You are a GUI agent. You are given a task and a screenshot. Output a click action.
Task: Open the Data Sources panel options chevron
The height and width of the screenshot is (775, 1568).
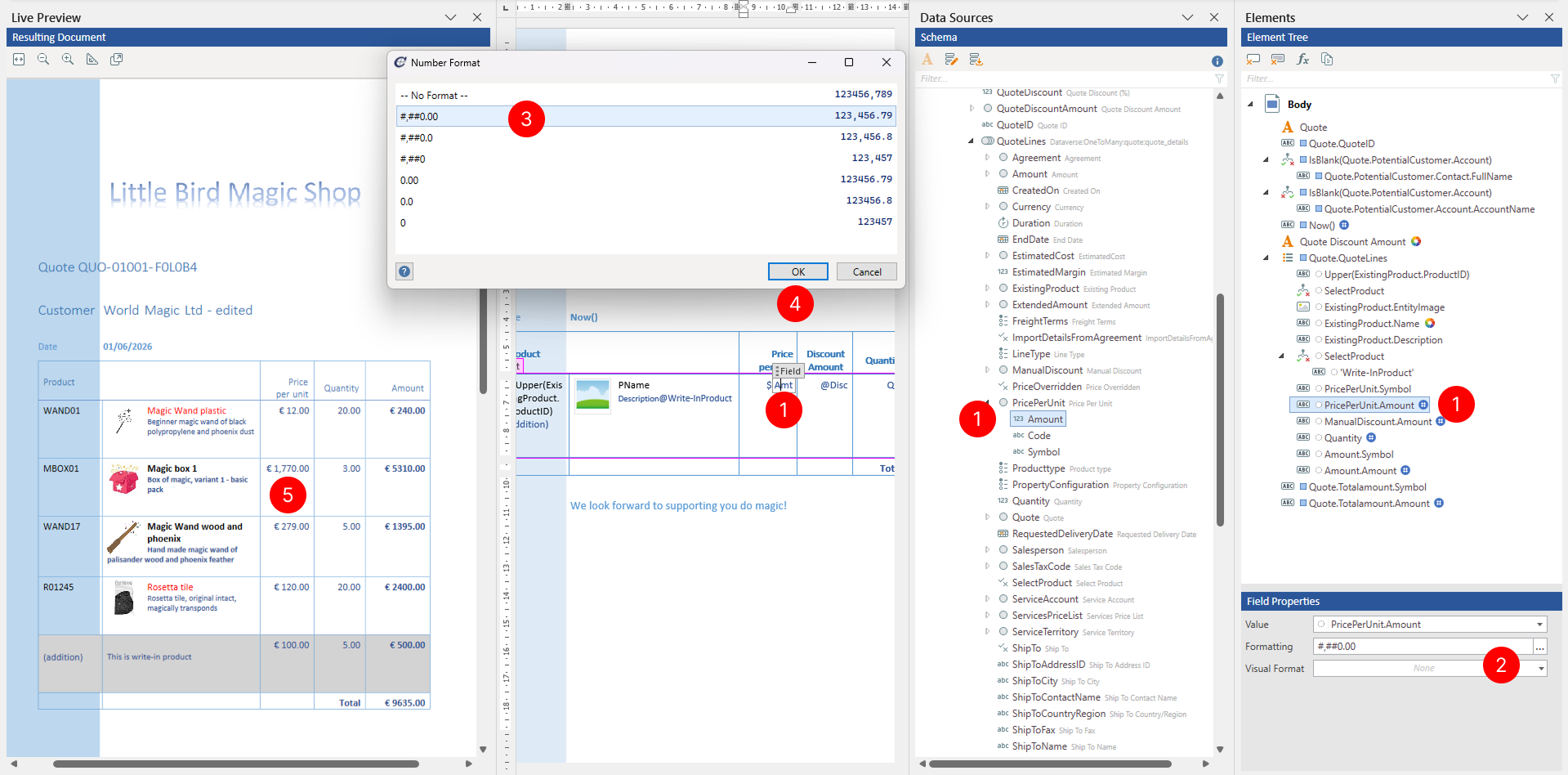1187,17
